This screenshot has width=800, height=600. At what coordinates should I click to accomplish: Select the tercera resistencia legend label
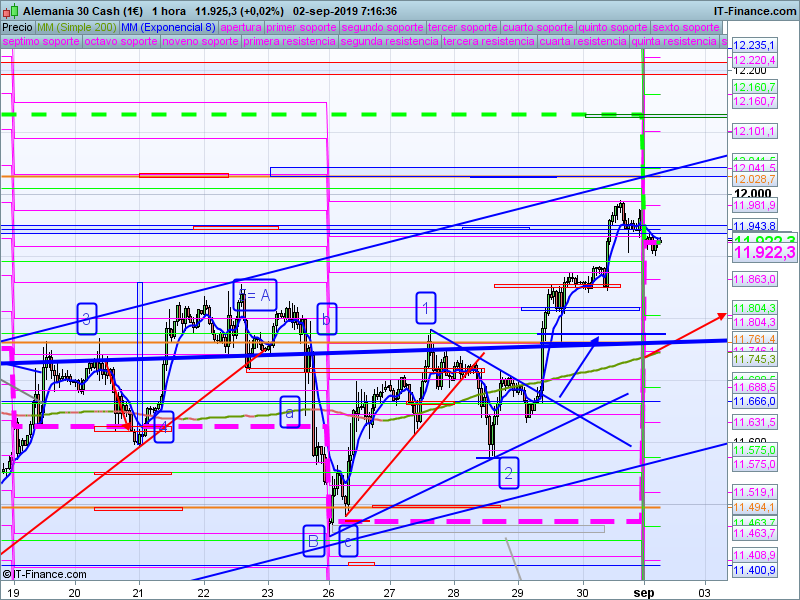489,41
